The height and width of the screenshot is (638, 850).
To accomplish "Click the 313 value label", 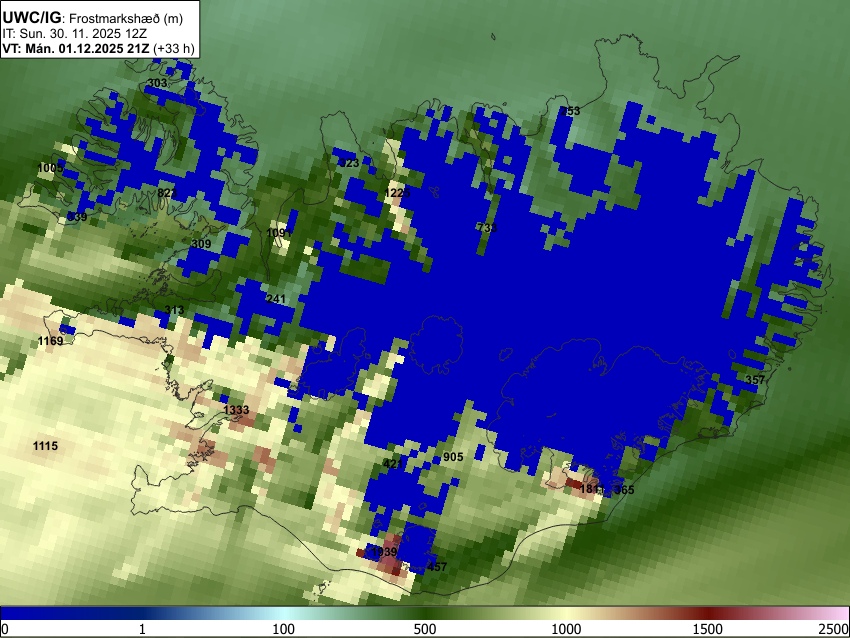I will pyautogui.click(x=174, y=310).
